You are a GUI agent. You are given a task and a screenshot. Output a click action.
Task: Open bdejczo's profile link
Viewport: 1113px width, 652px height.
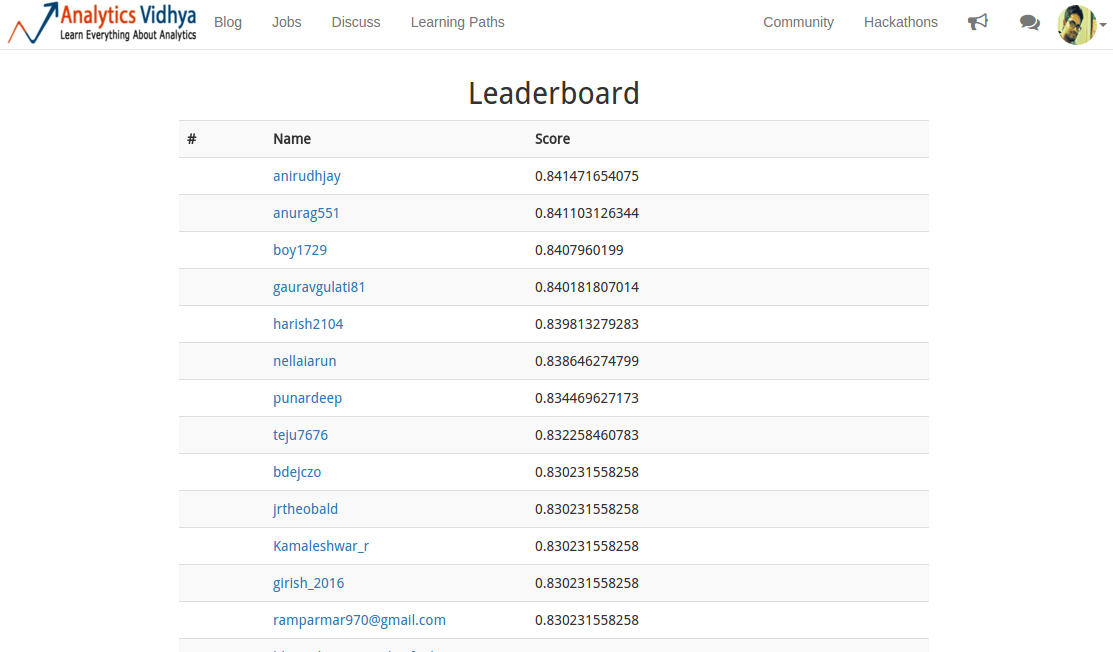point(297,472)
